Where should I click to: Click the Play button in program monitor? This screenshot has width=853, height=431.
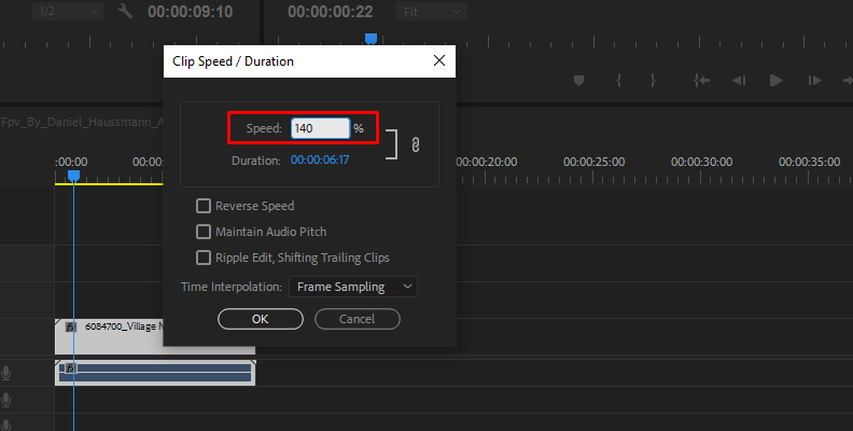(x=776, y=81)
